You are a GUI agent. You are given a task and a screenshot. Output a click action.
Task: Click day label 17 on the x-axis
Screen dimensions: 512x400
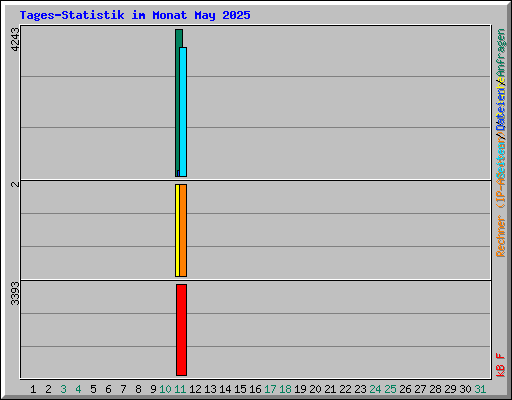click(270, 389)
